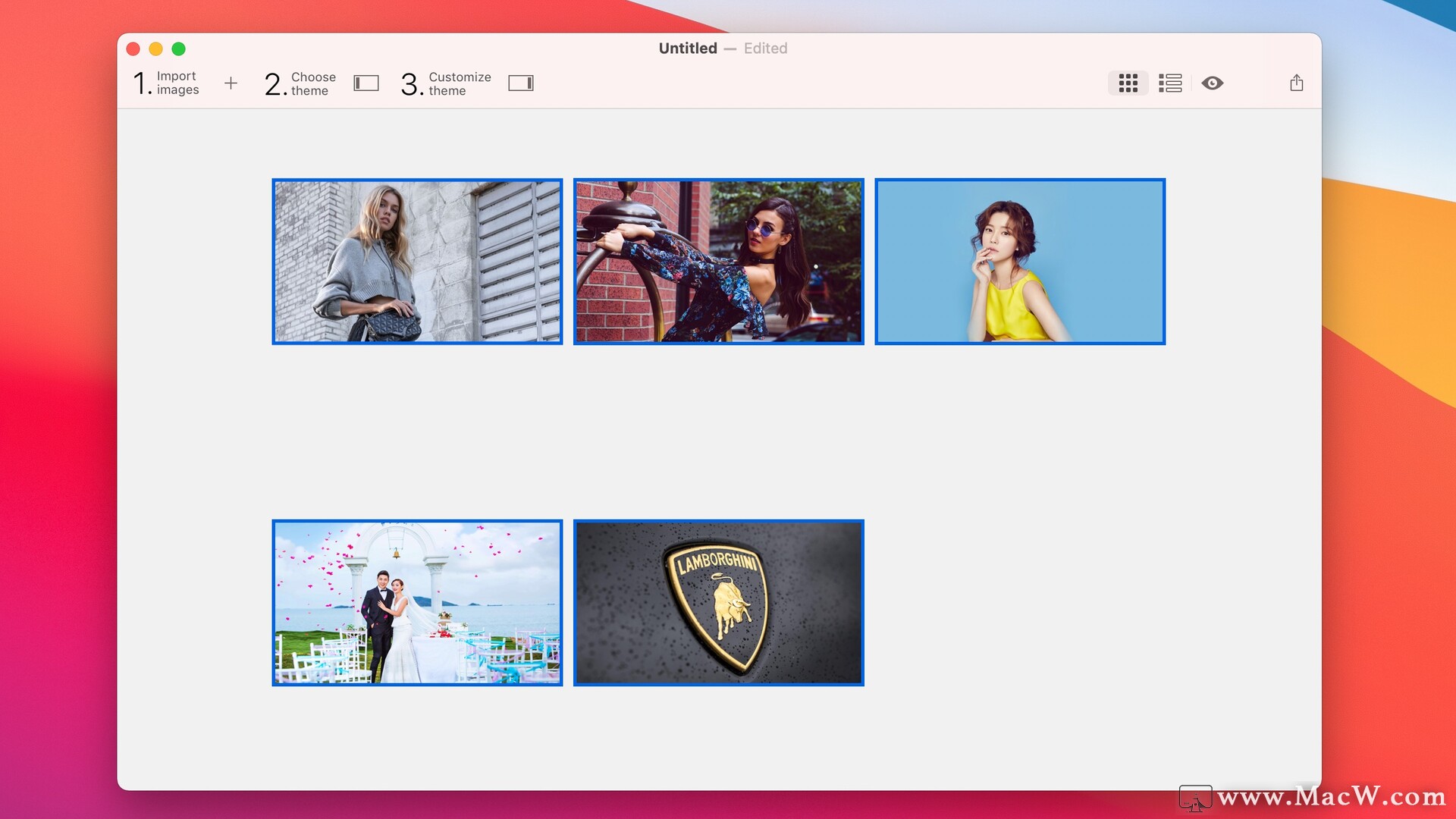The width and height of the screenshot is (1456, 819).
Task: Select step 3 Customize Theme tab
Action: pyautogui.click(x=466, y=82)
